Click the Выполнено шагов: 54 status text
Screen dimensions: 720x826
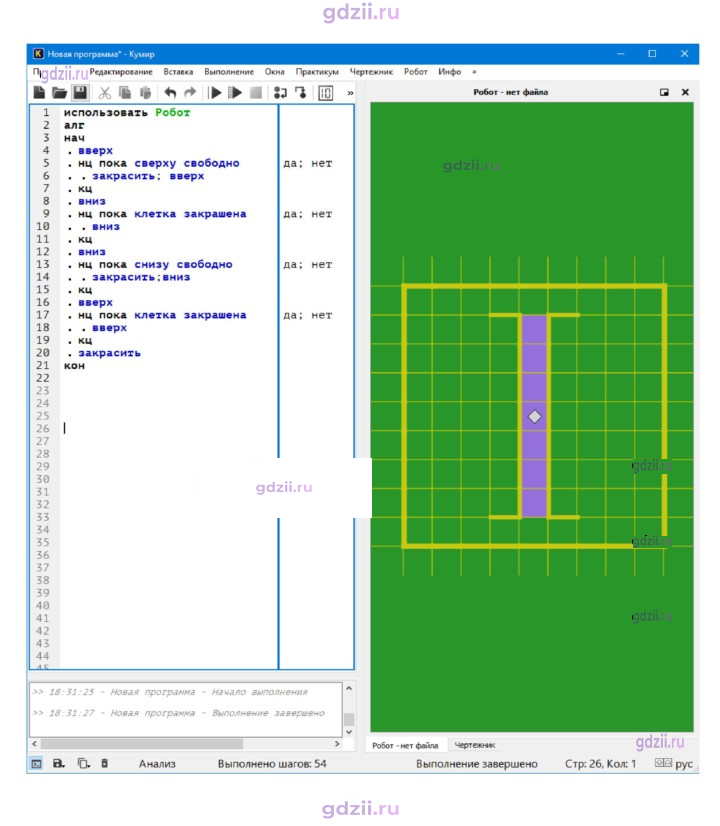[272, 764]
